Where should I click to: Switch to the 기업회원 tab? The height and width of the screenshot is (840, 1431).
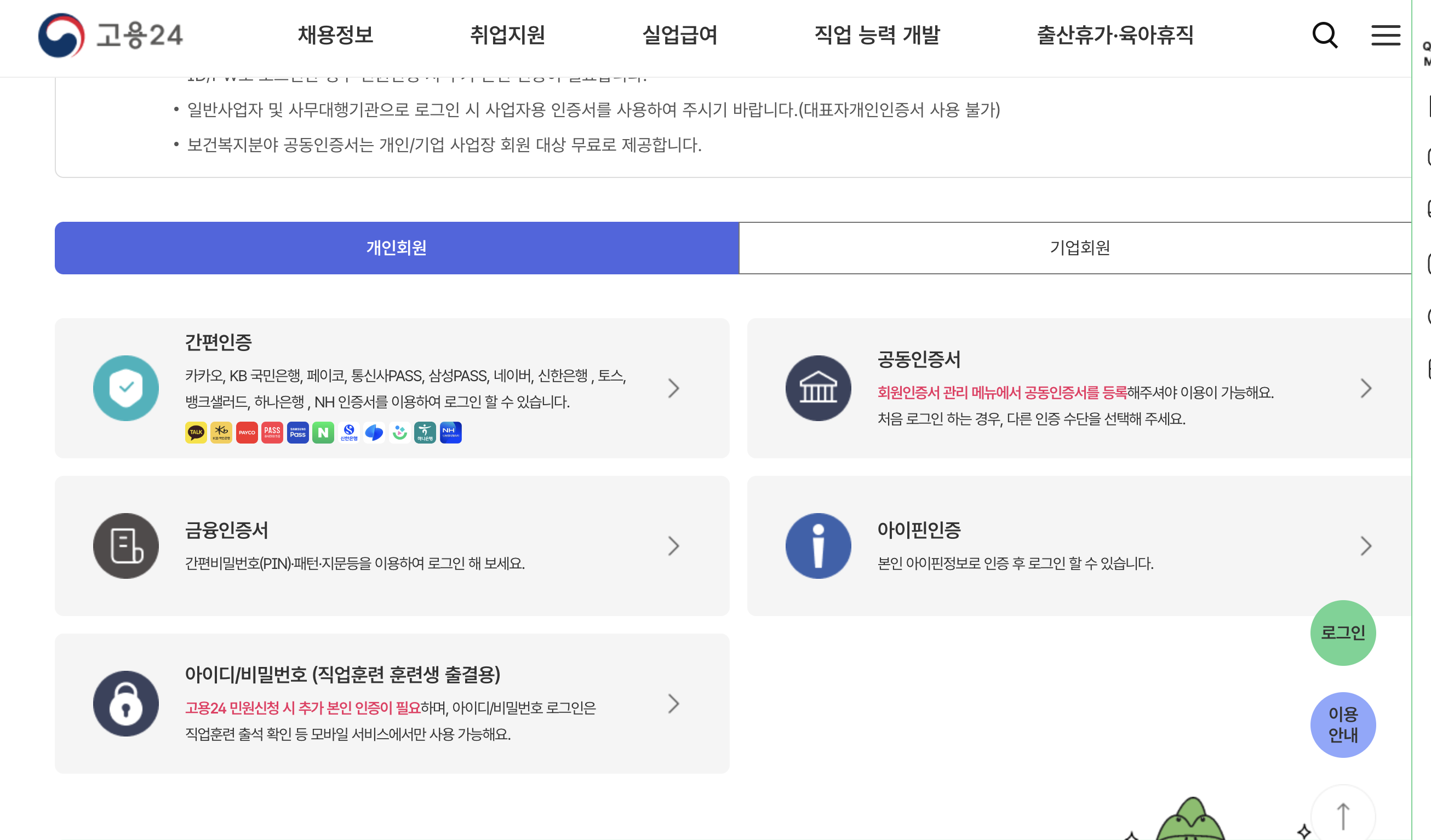click(x=1079, y=248)
